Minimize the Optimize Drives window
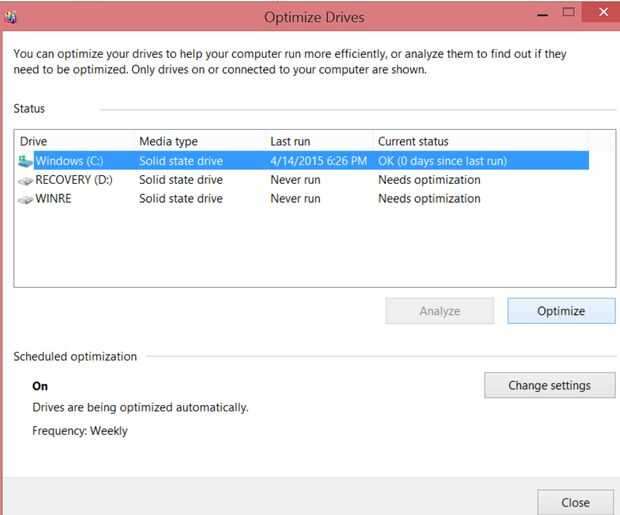 [x=543, y=13]
